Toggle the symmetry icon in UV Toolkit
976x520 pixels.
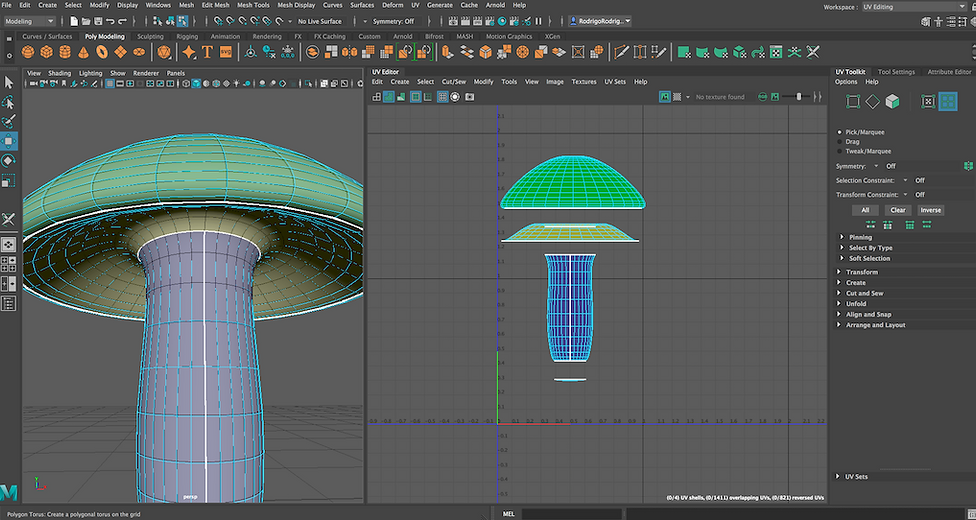point(968,166)
